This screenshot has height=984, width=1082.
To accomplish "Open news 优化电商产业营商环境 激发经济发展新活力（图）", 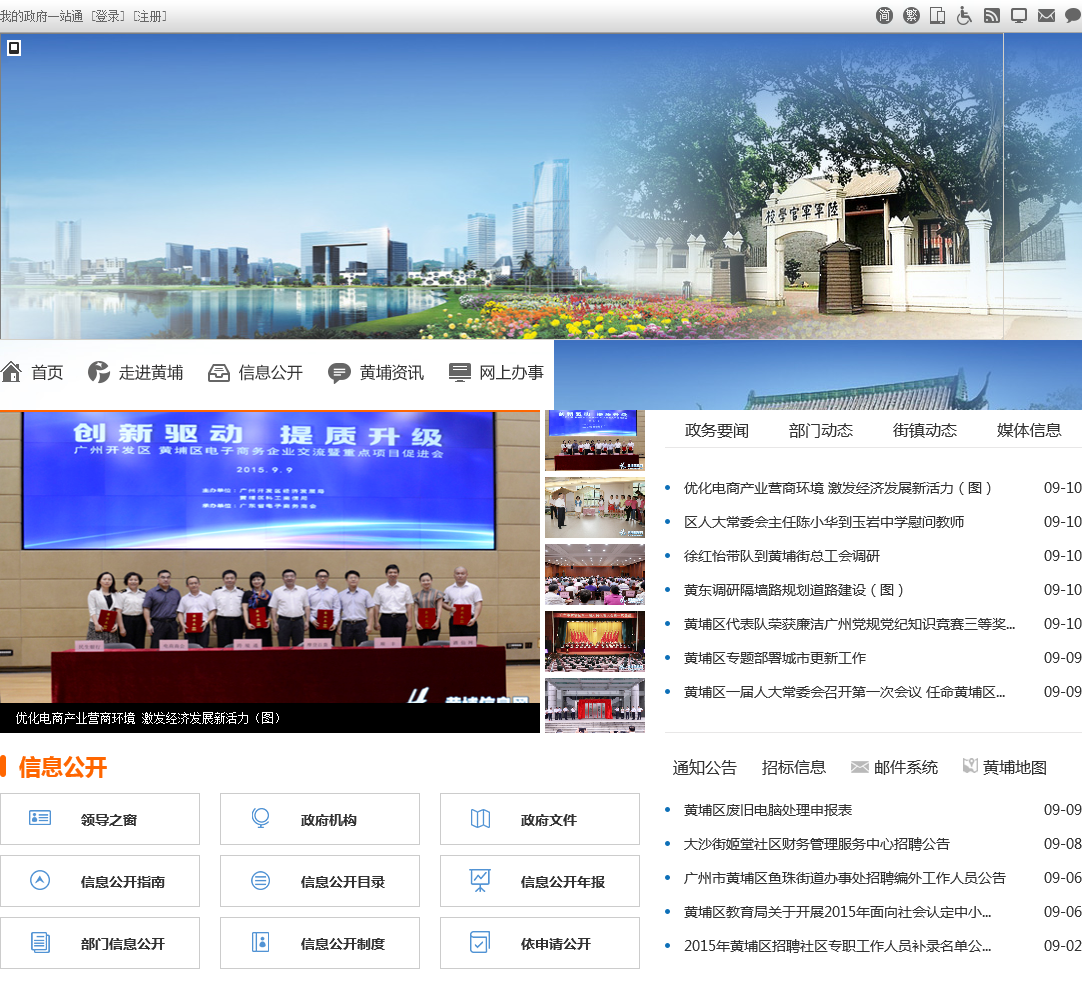I will tap(838, 488).
